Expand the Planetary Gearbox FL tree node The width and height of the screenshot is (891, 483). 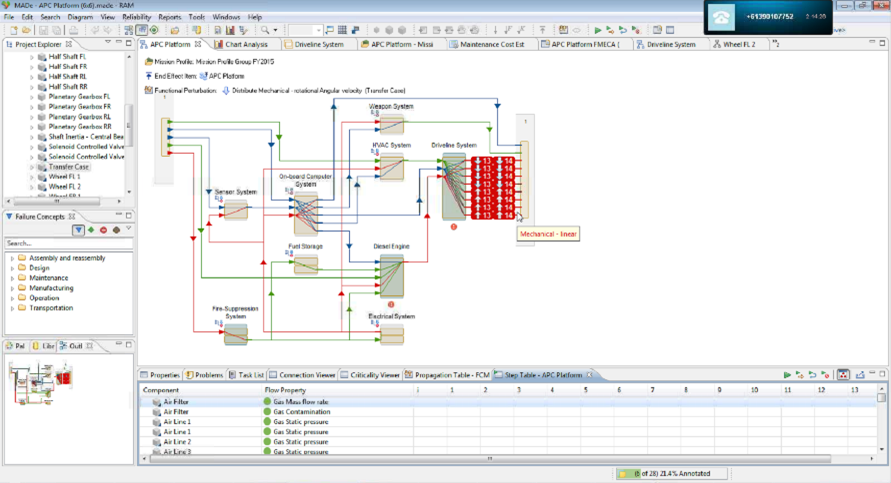click(x=31, y=97)
